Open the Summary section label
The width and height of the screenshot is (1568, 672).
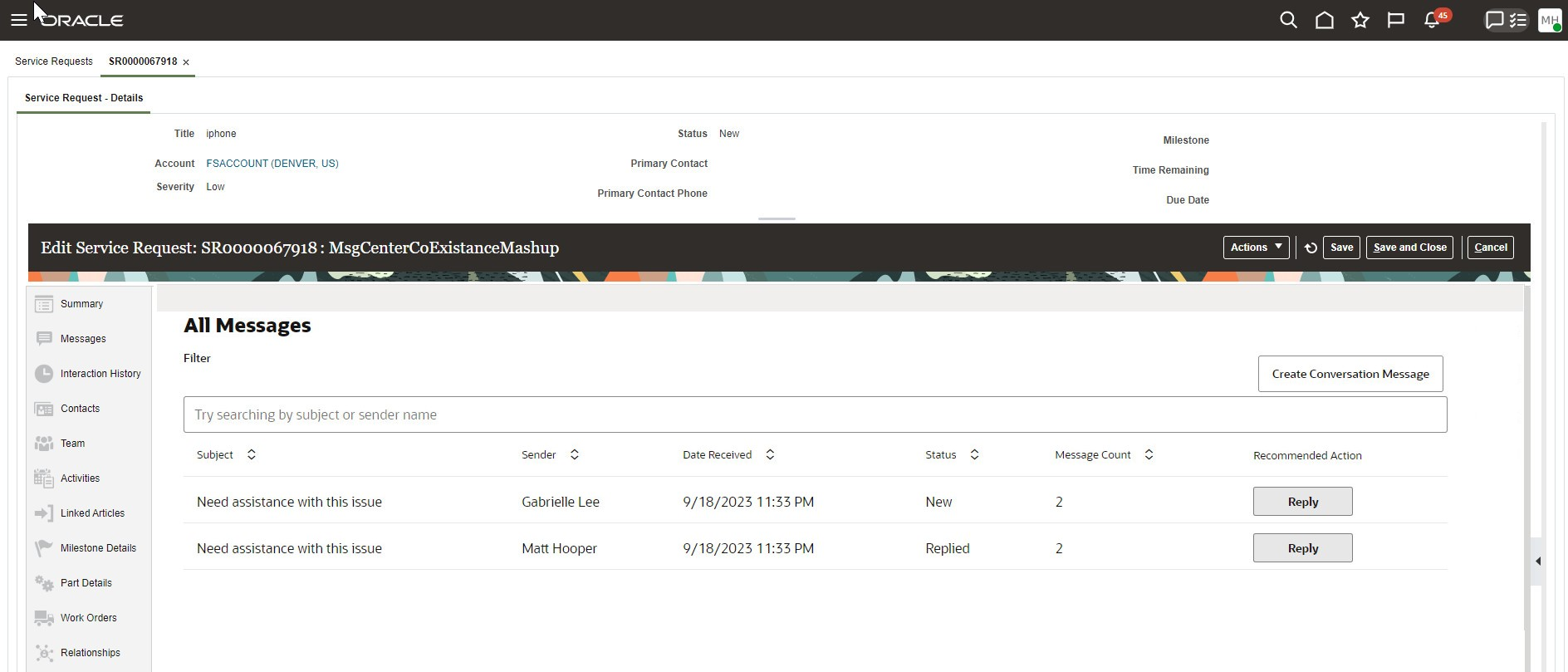point(81,304)
